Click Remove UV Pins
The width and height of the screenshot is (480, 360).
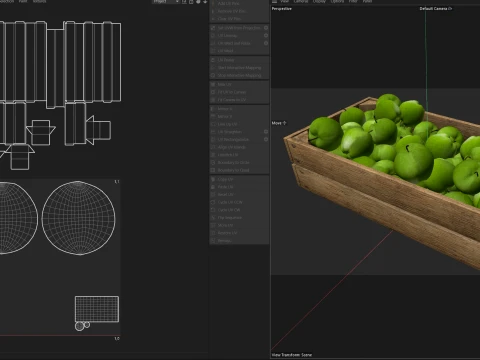click(239, 11)
